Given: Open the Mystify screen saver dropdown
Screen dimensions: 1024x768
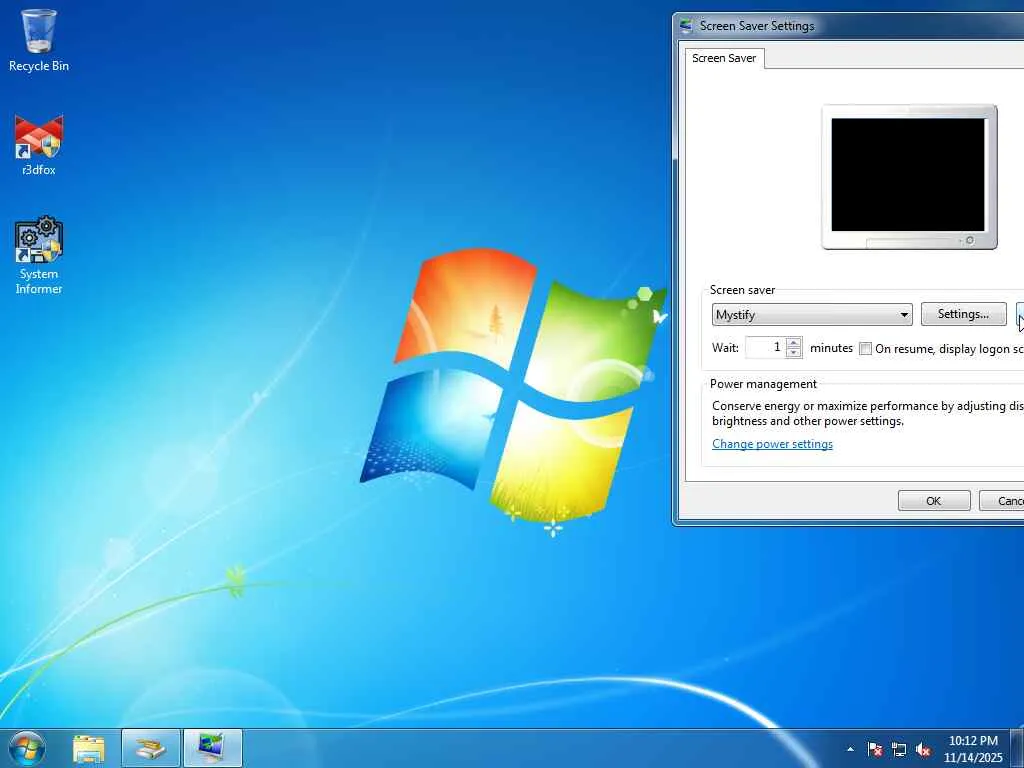Looking at the screenshot, I should [812, 315].
